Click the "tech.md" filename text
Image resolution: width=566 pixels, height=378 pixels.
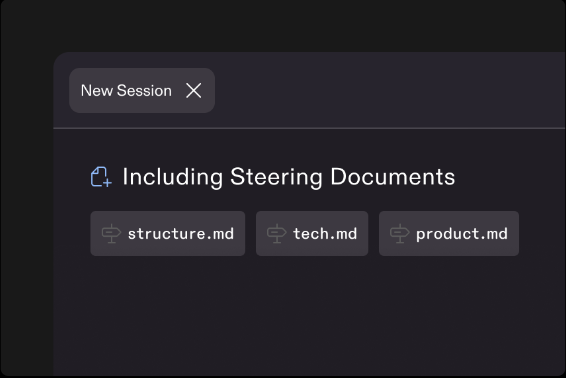pos(325,234)
